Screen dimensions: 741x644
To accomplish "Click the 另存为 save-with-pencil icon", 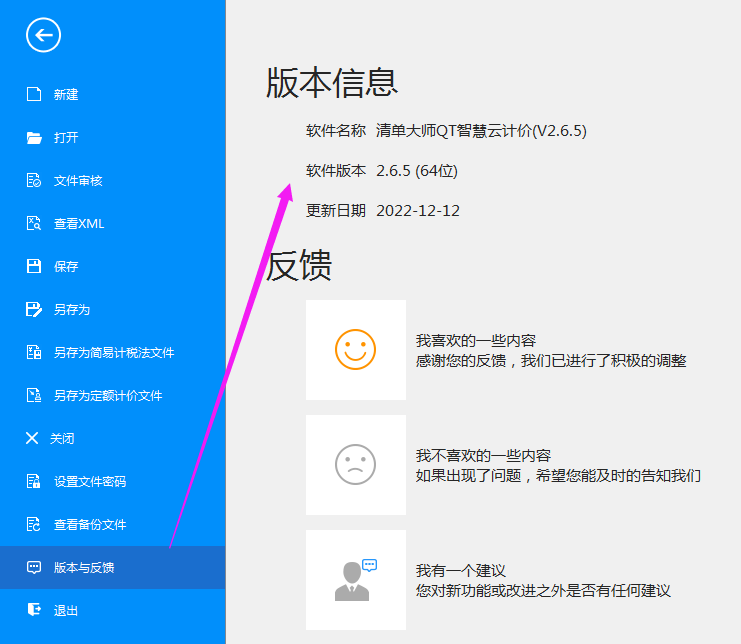I will point(34,309).
